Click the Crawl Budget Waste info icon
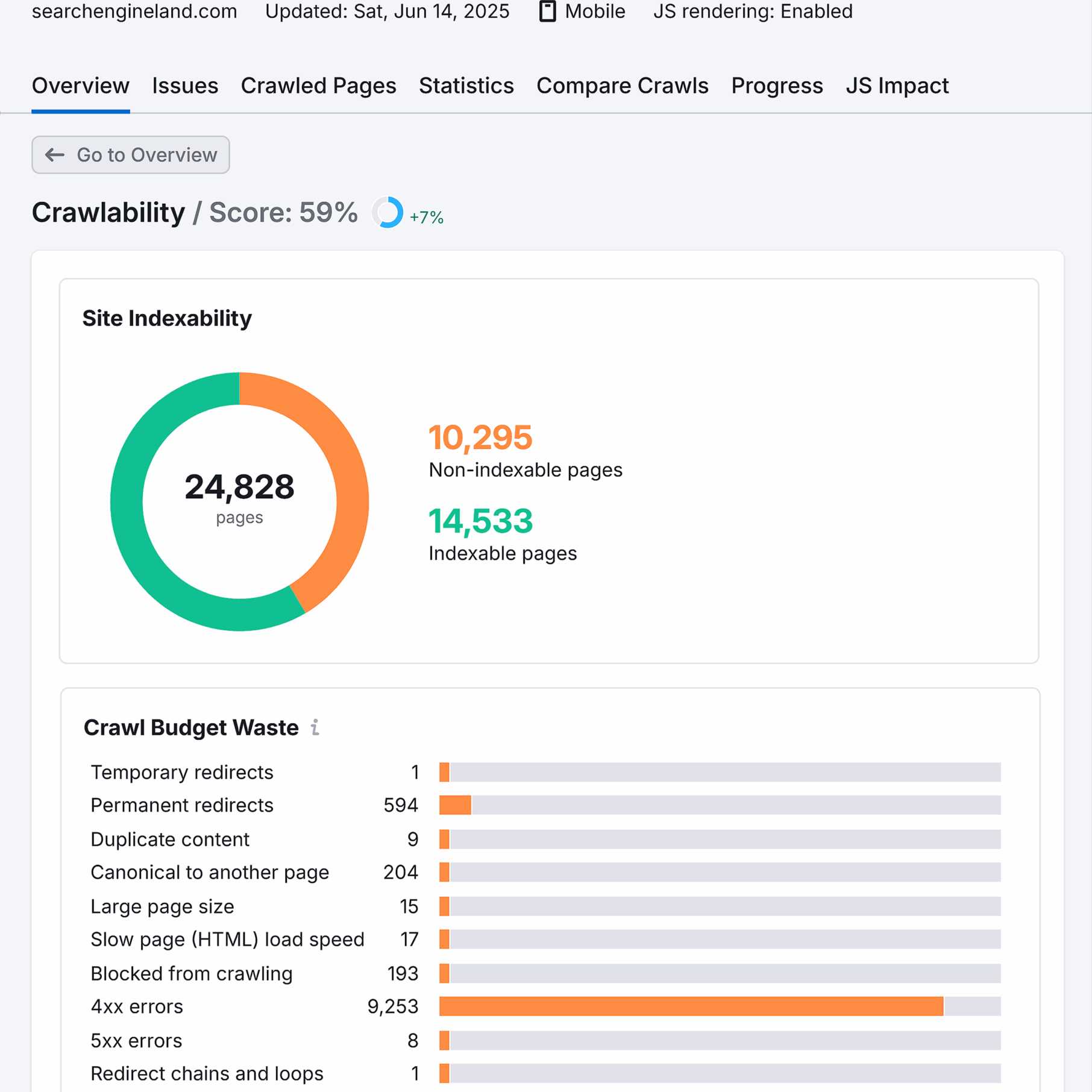 coord(315,727)
